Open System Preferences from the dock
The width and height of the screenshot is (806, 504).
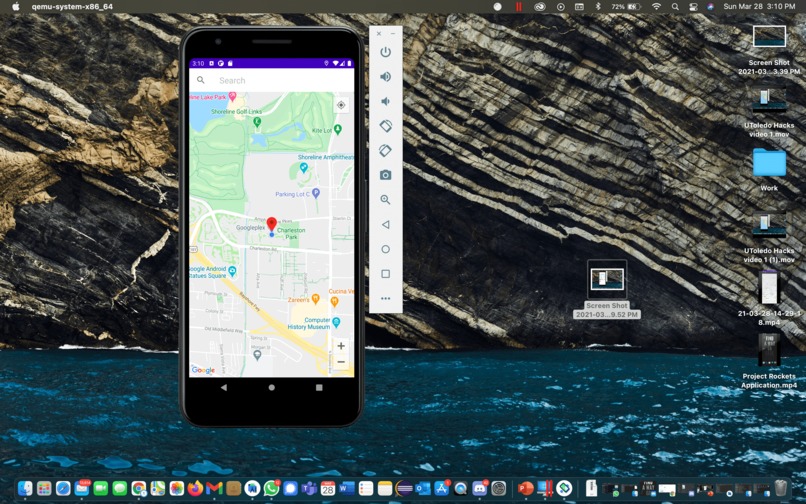pyautogui.click(x=499, y=488)
